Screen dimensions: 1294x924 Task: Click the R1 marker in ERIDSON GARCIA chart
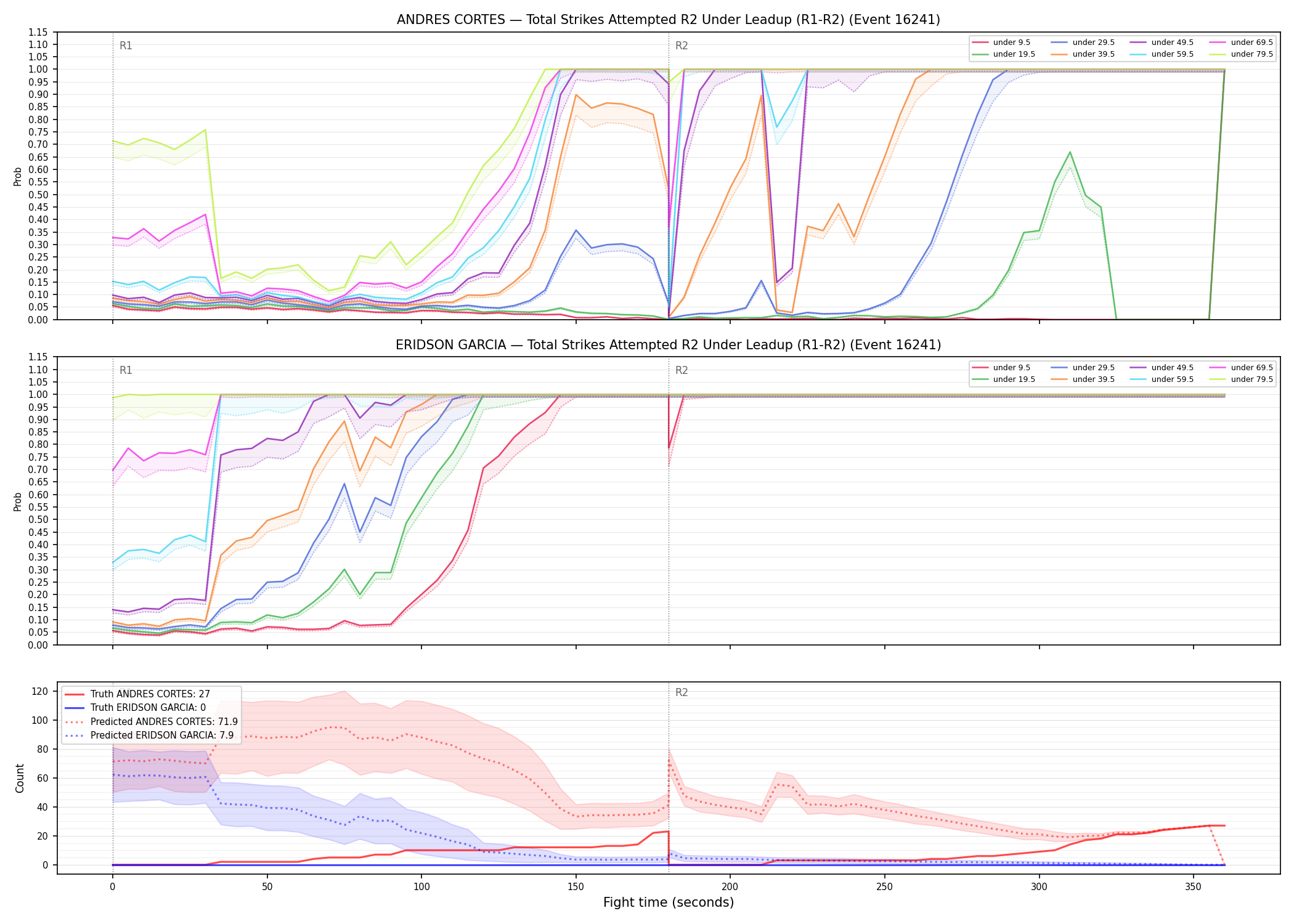[x=126, y=370]
